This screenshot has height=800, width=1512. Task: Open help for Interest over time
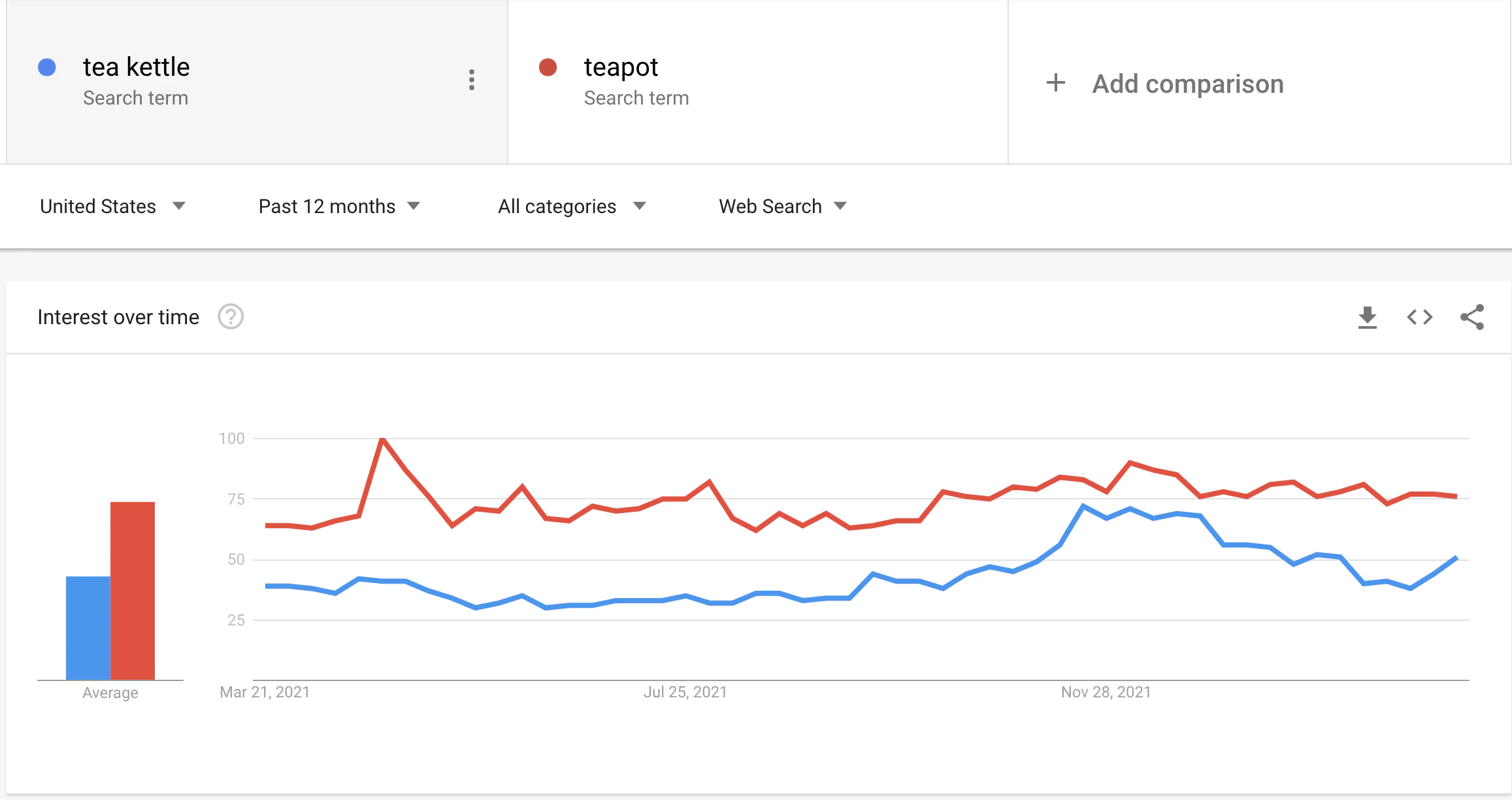pos(231,317)
